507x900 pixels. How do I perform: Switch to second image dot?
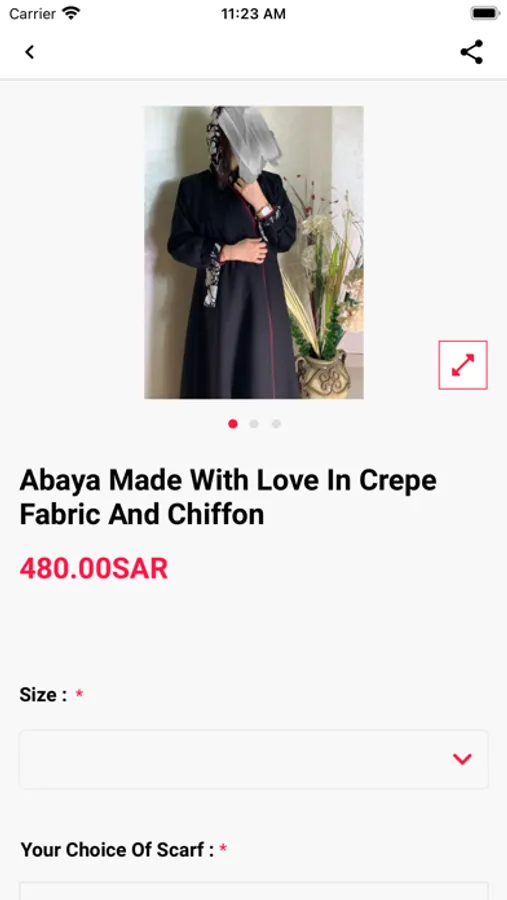254,424
